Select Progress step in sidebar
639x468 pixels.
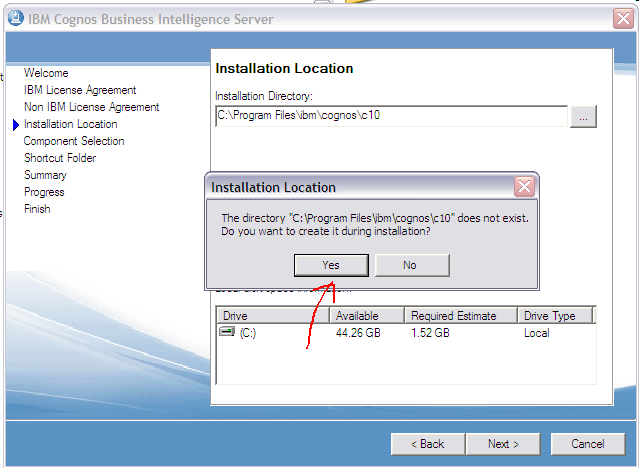click(x=44, y=192)
